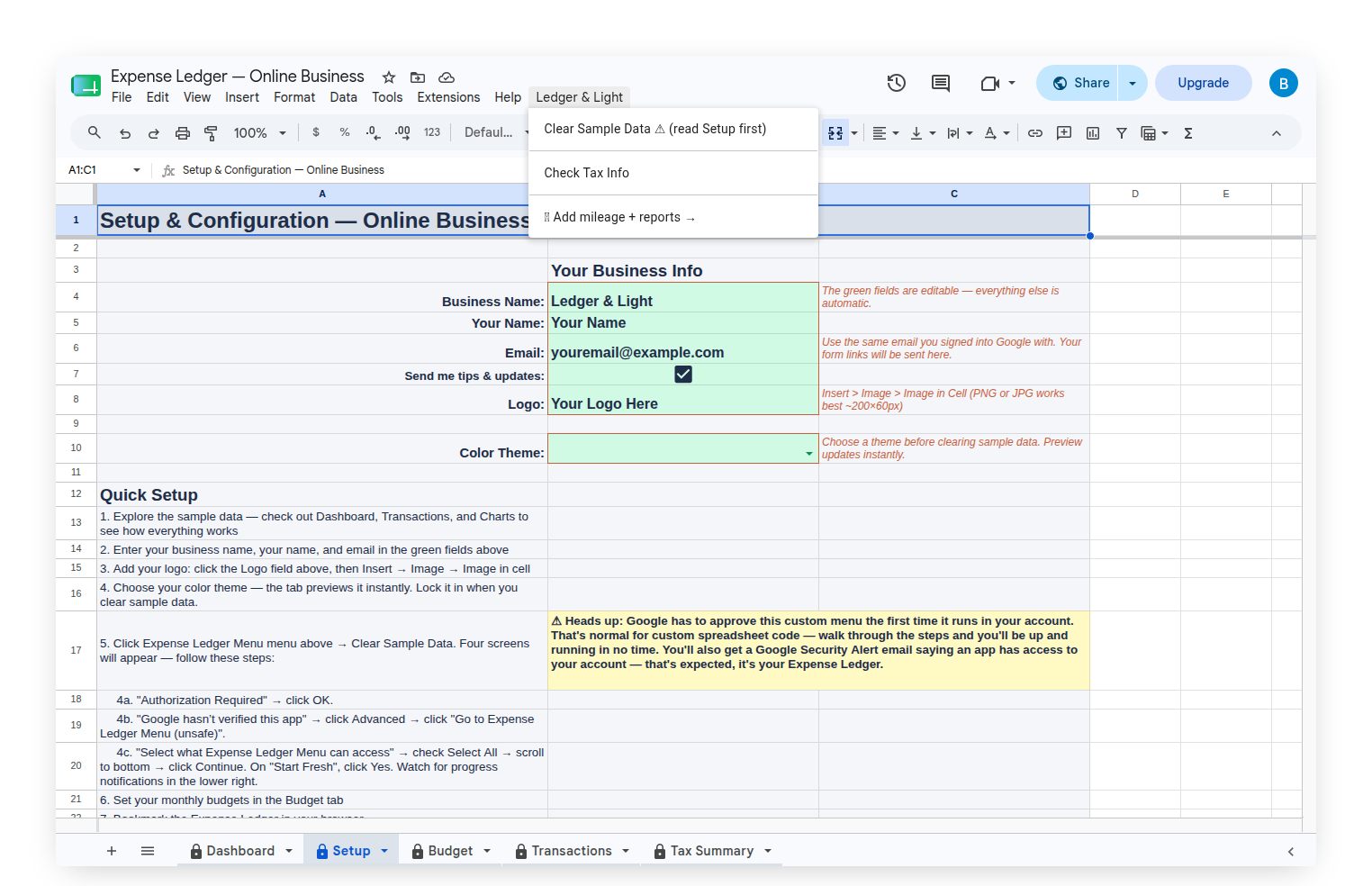Undo the last action
Screen dimensions: 1372x886
125,133
